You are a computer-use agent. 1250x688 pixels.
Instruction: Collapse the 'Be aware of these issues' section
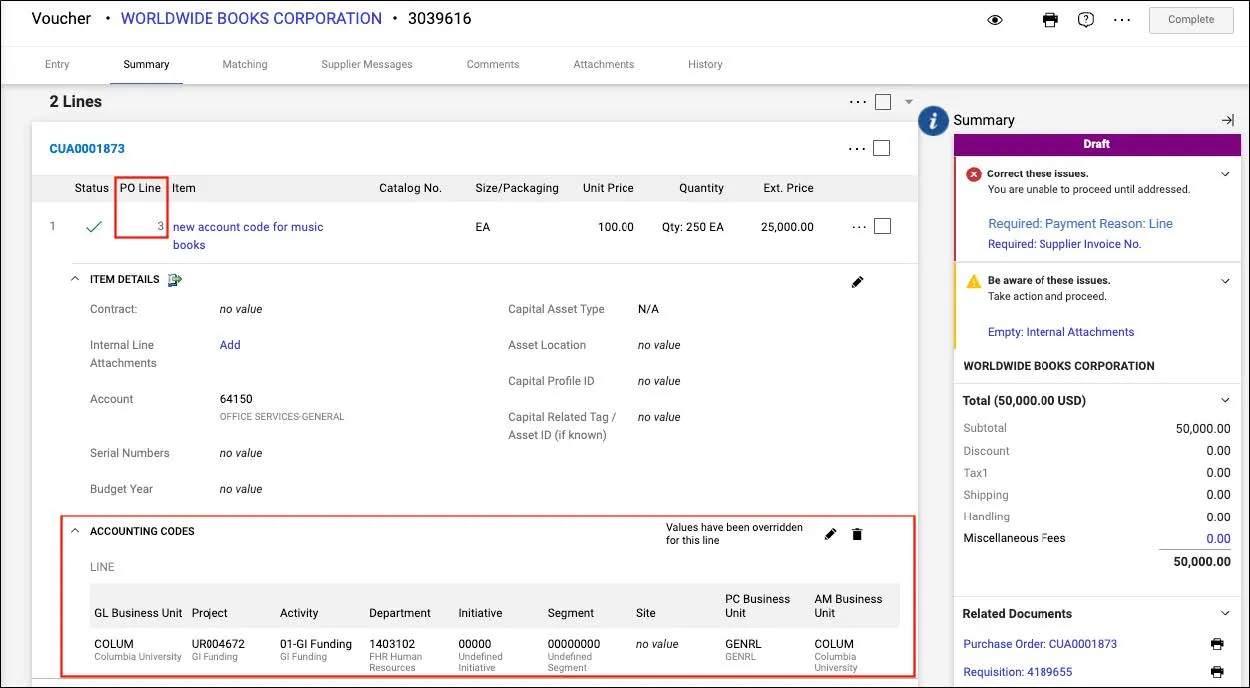coord(1225,281)
